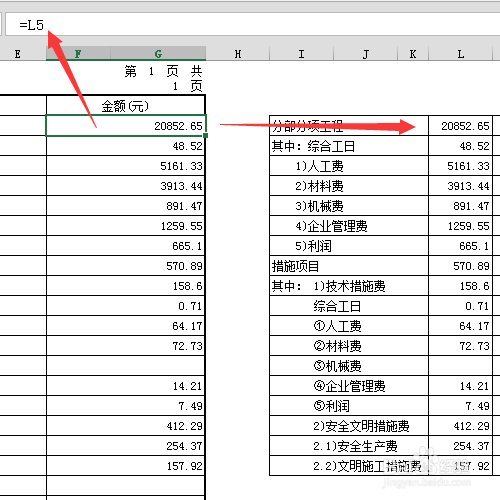Select cell 665.1 in the 金额 column
The height and width of the screenshot is (500, 500).
pos(125,246)
